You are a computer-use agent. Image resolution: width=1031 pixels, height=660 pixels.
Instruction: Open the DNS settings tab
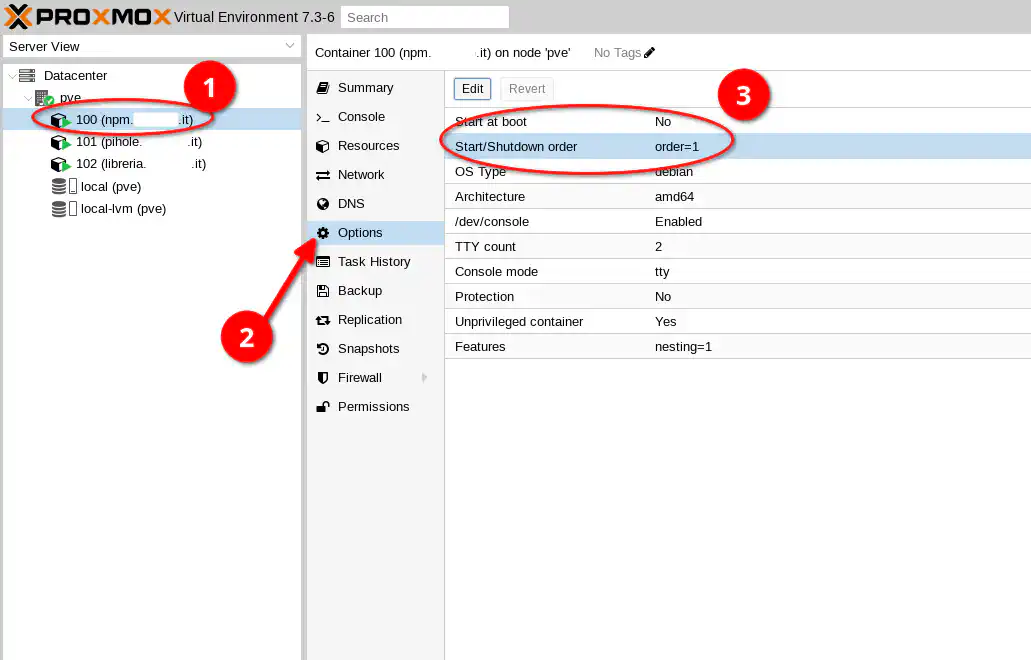375,204
